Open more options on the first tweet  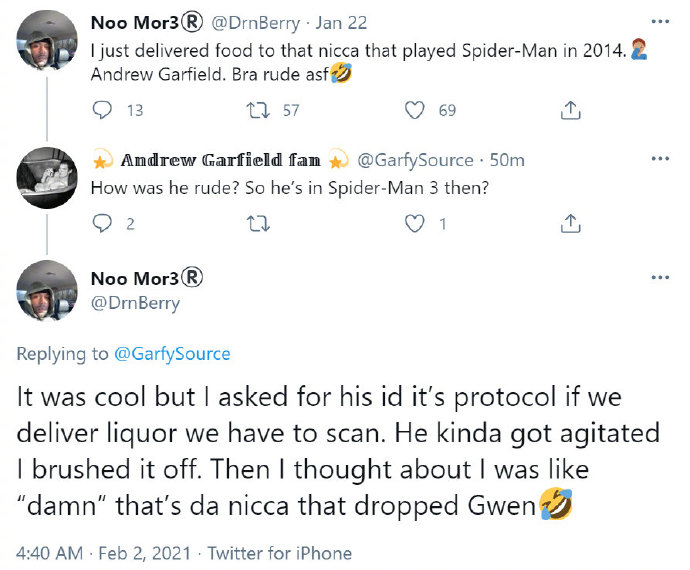pos(659,21)
